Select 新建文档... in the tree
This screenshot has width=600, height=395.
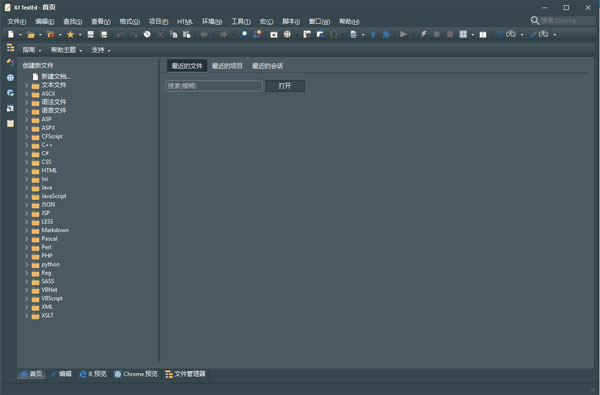56,77
